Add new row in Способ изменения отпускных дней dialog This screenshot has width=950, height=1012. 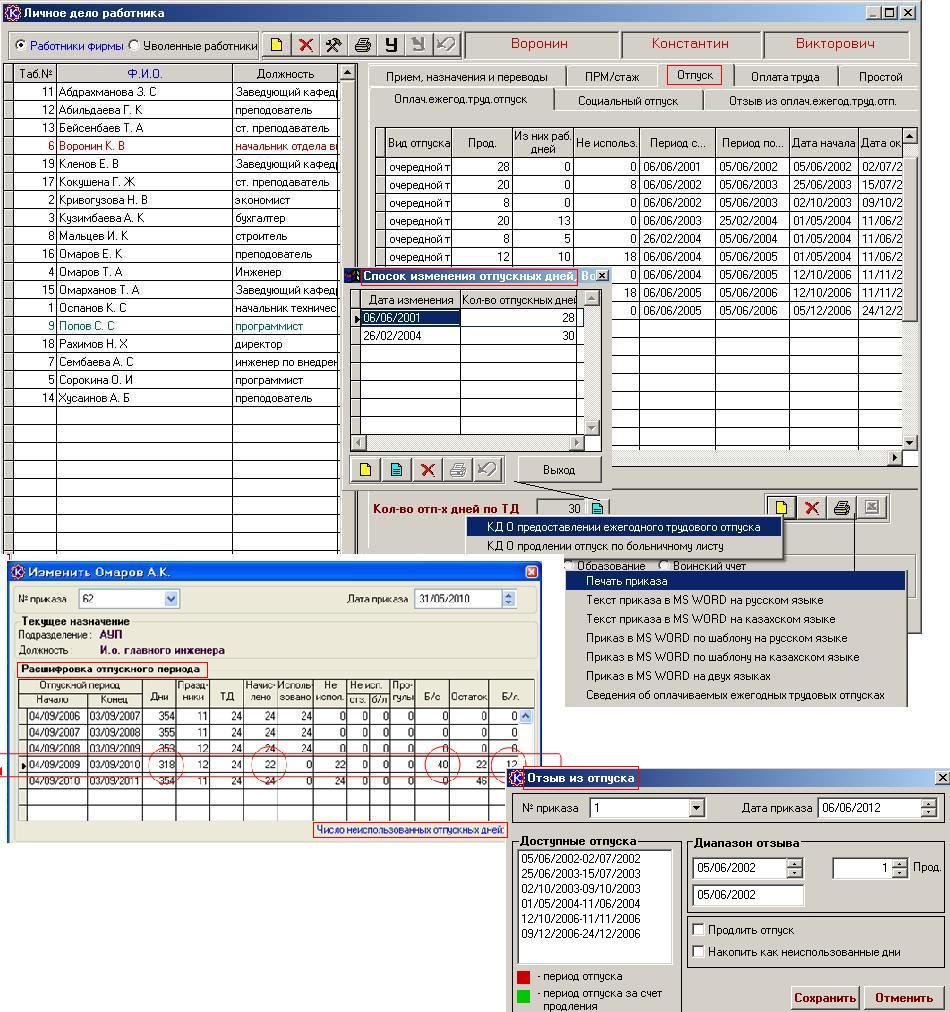[x=365, y=469]
